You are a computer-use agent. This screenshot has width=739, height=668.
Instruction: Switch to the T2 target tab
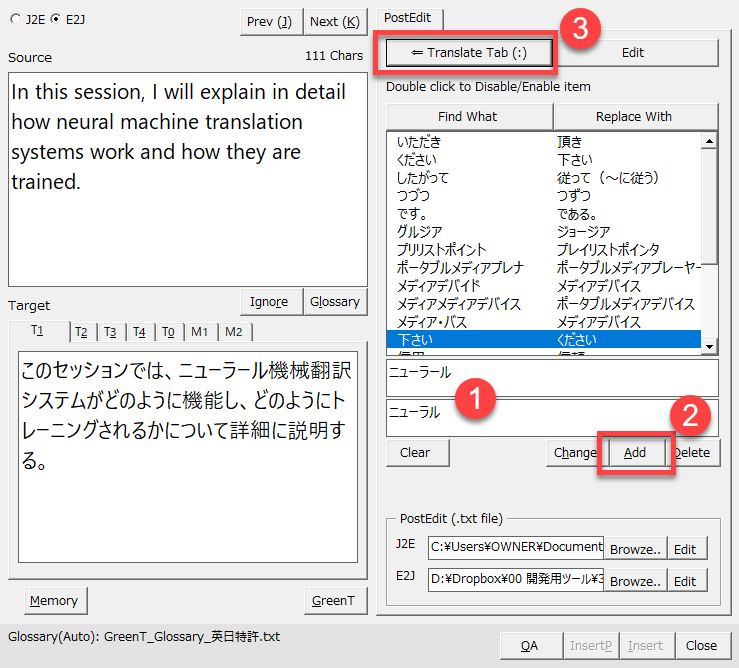[81, 332]
